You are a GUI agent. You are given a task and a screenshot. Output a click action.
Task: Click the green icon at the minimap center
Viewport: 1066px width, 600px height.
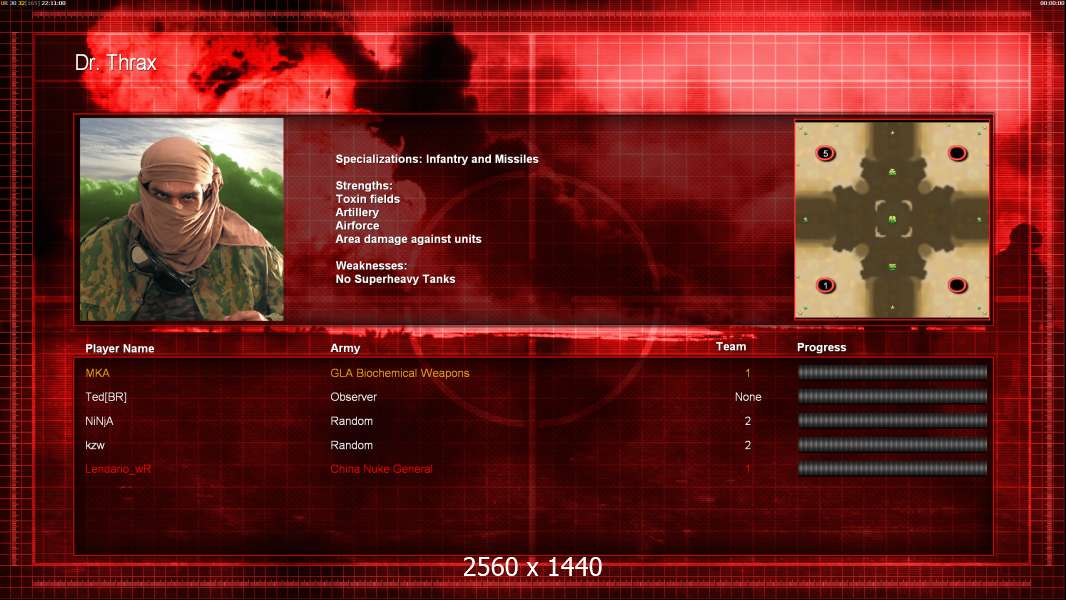pyautogui.click(x=893, y=219)
